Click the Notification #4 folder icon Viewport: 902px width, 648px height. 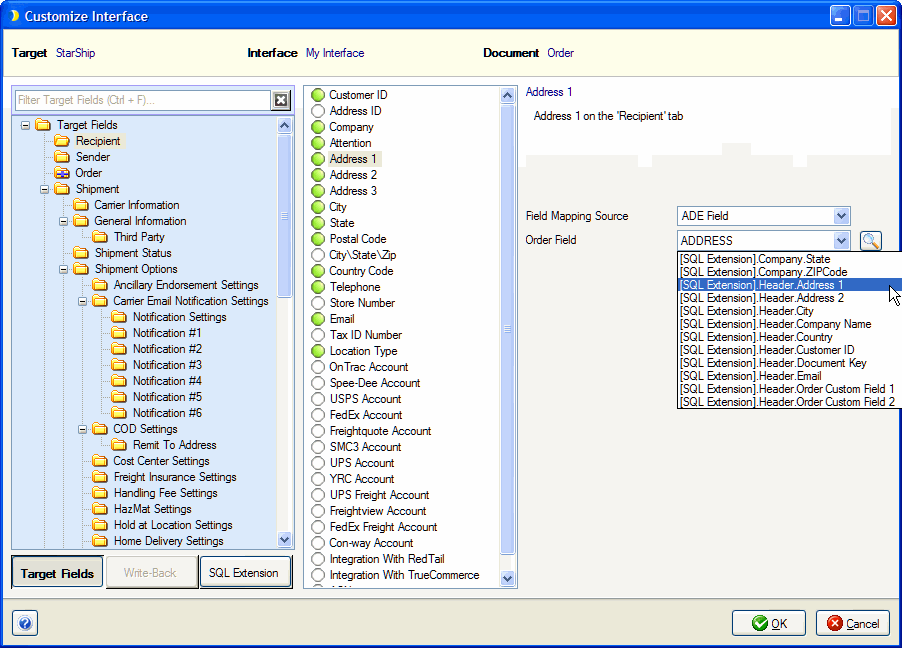tap(119, 381)
